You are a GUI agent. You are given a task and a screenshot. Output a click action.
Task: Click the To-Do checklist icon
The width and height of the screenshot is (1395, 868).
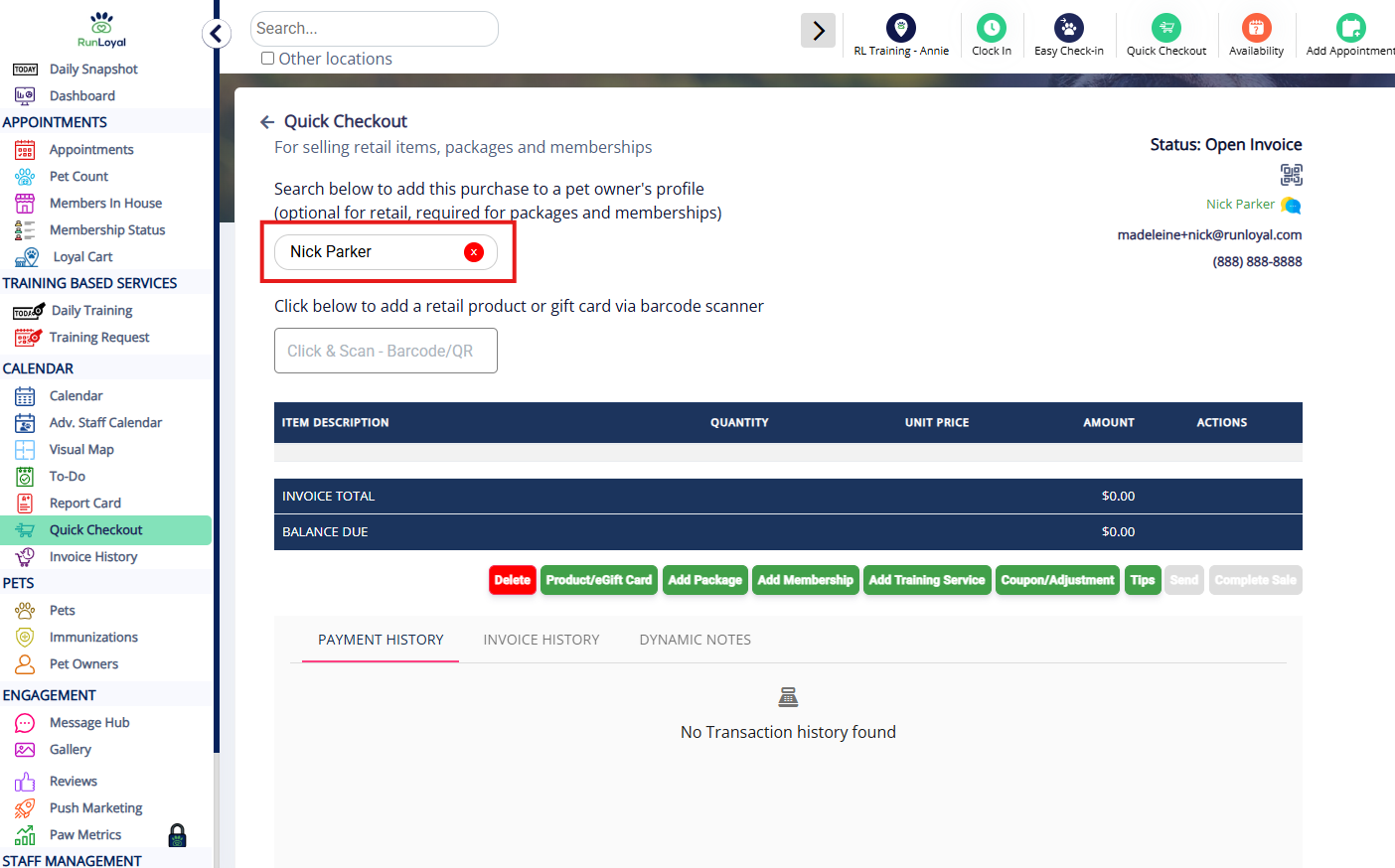(25, 477)
